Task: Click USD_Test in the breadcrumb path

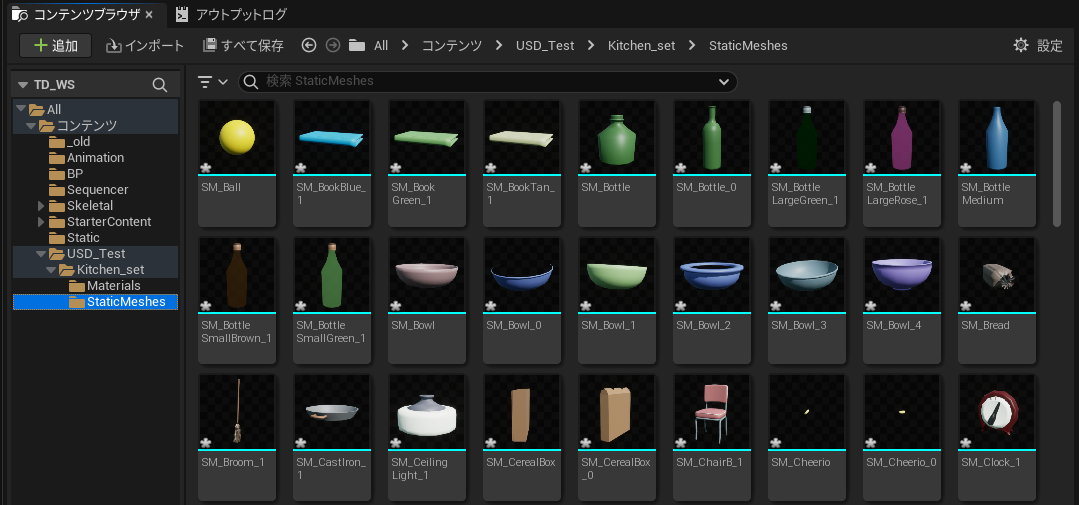Action: 545,45
